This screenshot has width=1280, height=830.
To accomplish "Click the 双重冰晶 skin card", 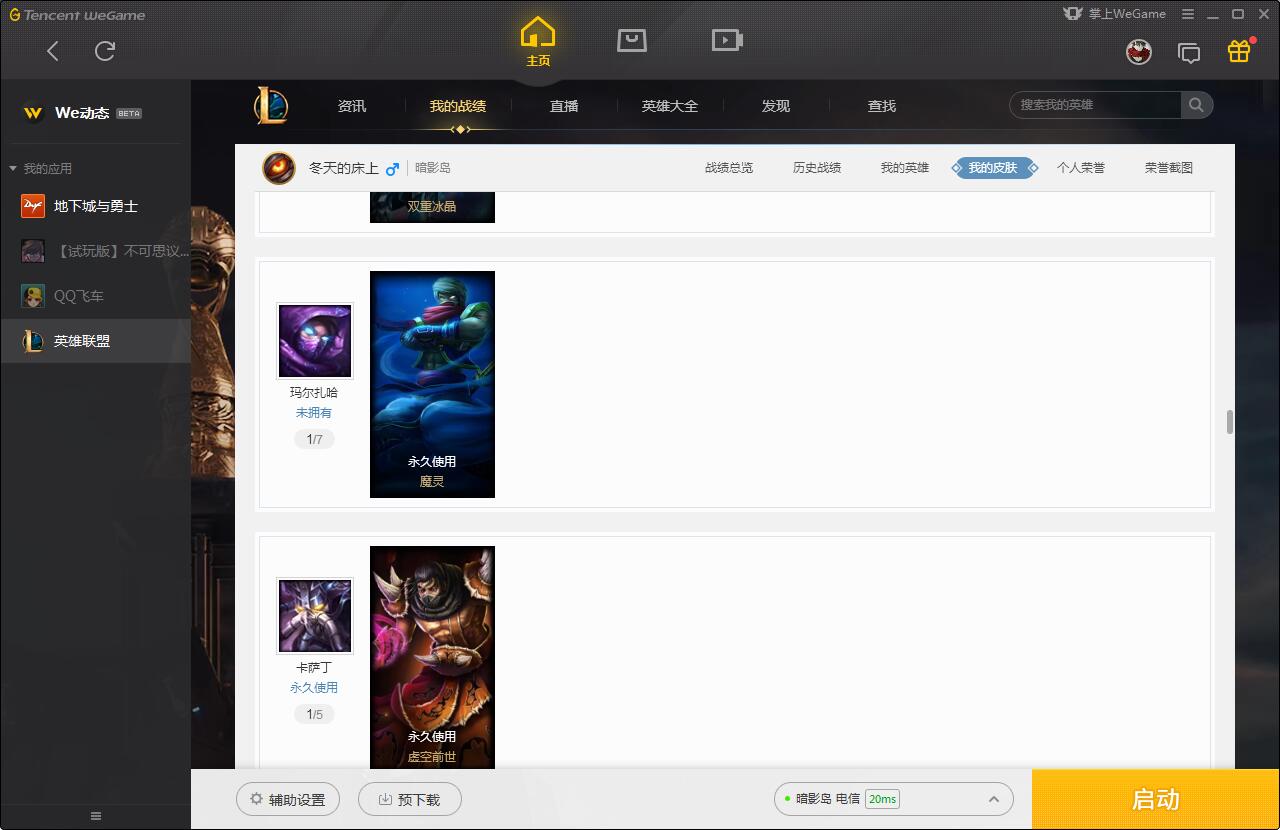I will point(432,207).
